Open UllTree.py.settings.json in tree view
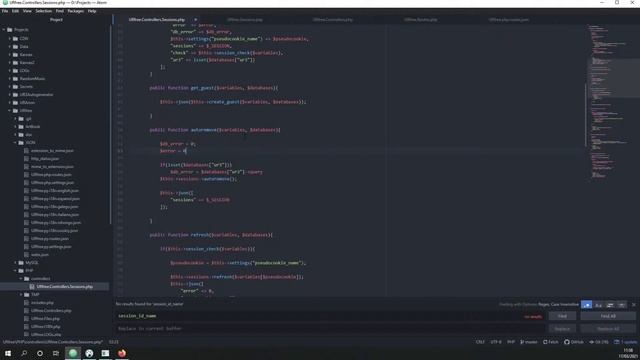Viewport: 640px width, 360px height. tap(51, 247)
